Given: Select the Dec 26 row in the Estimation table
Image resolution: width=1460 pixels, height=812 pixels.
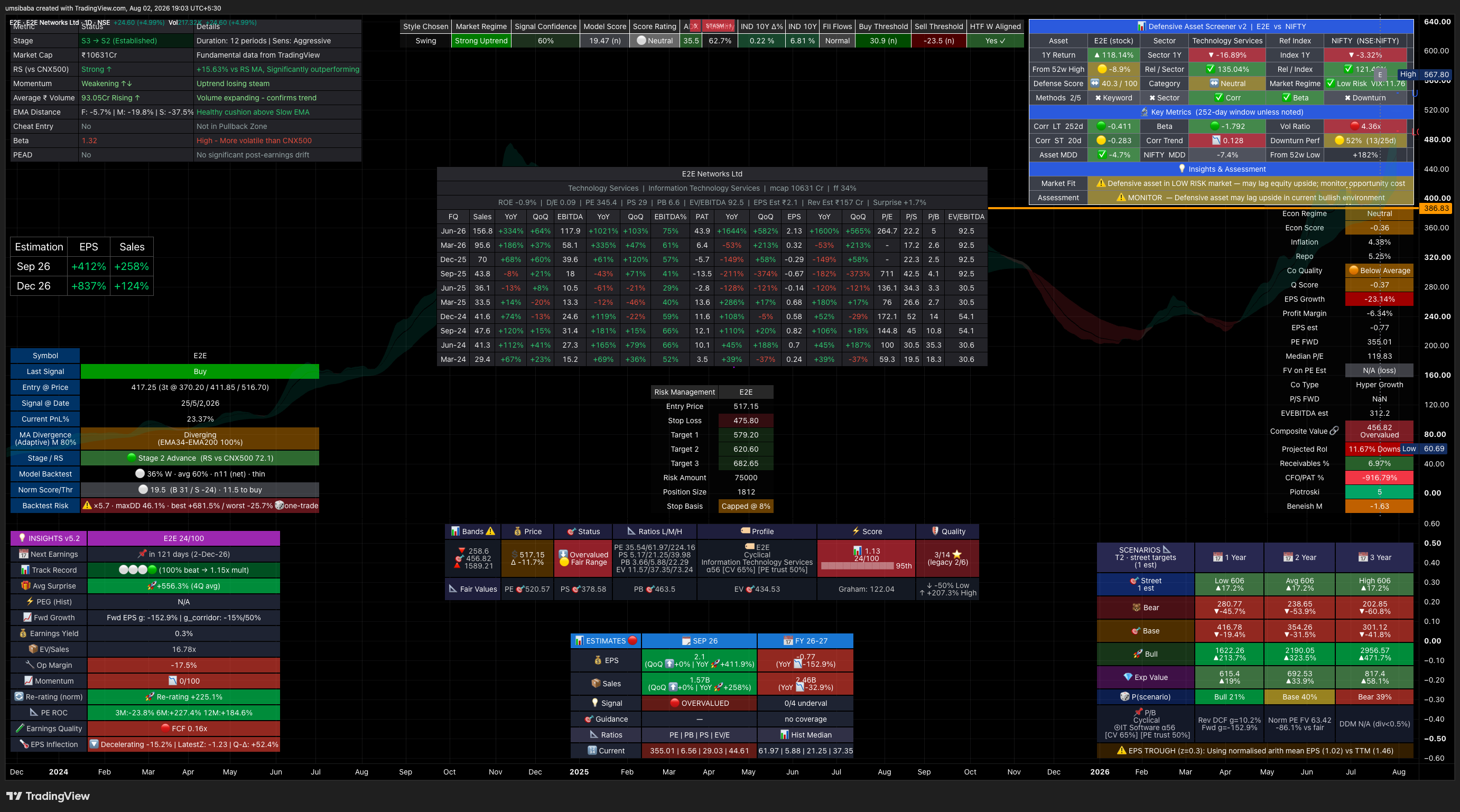Looking at the screenshot, I should (x=82, y=286).
